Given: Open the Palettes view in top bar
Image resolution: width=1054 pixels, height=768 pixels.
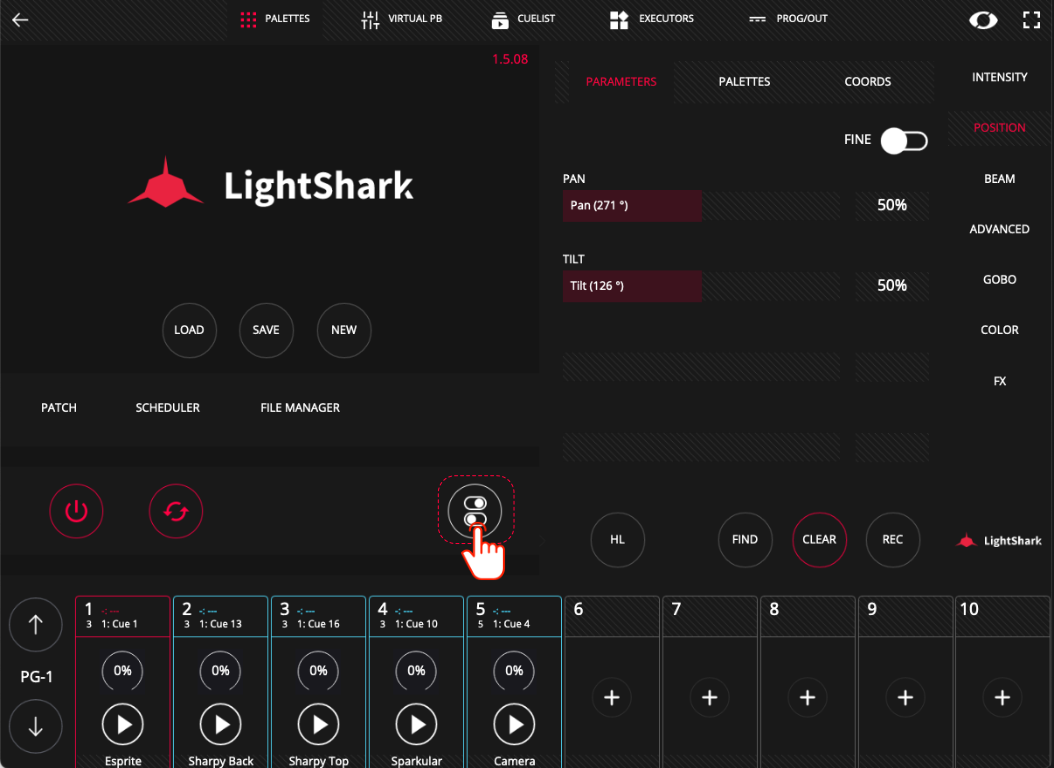Looking at the screenshot, I should click(x=275, y=19).
